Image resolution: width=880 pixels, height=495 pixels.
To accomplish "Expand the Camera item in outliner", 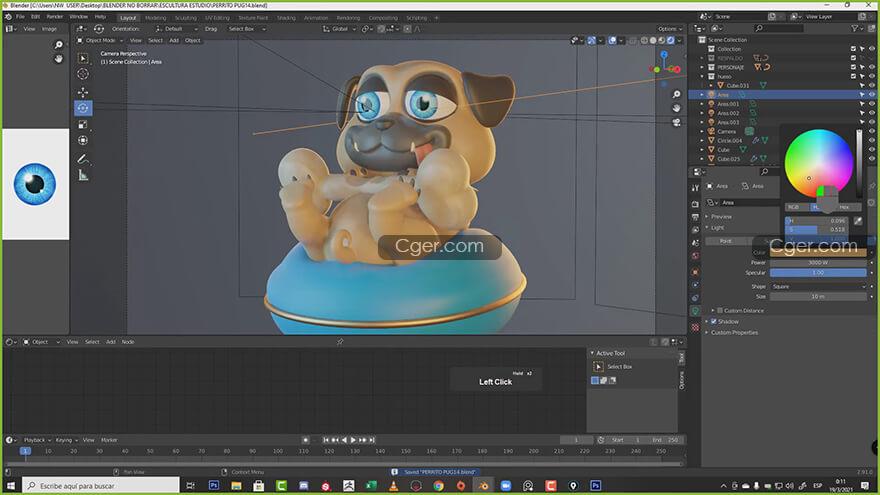I will coord(702,131).
